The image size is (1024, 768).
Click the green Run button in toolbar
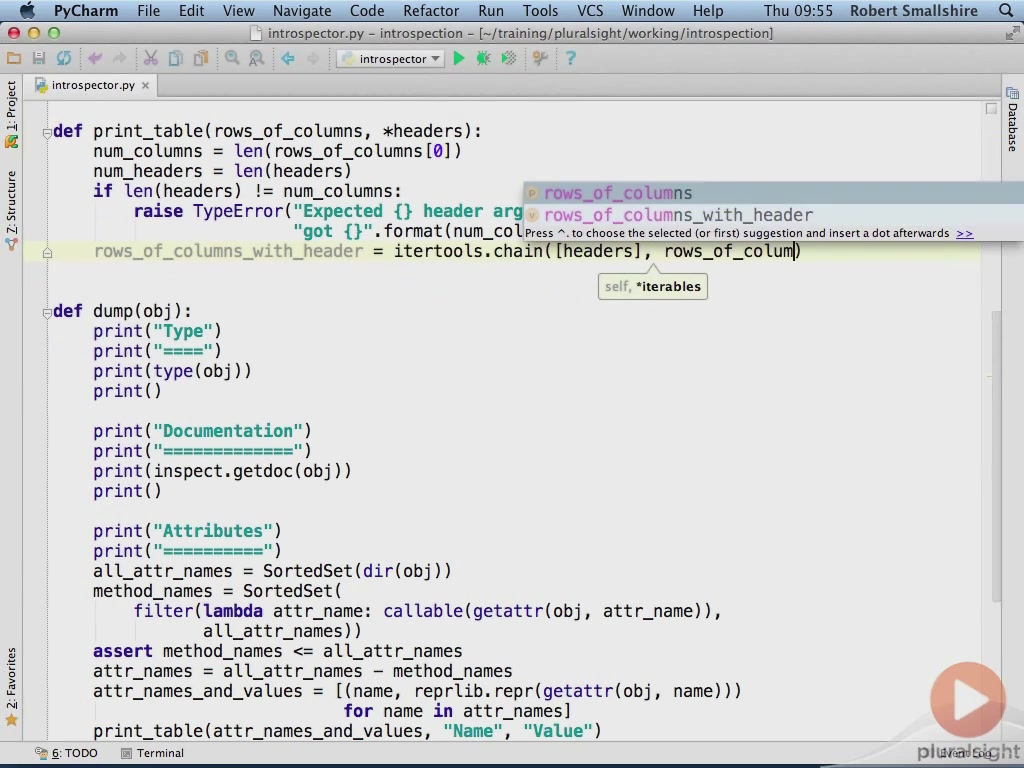tap(459, 59)
